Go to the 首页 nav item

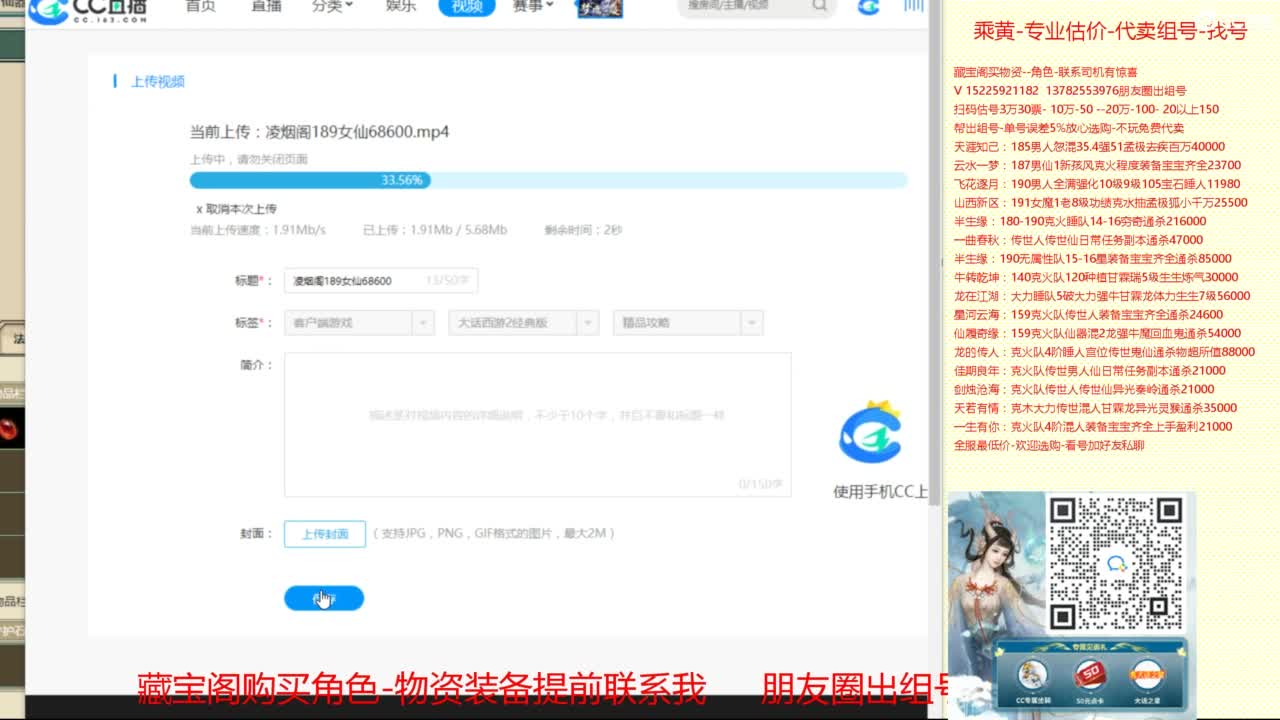(200, 6)
